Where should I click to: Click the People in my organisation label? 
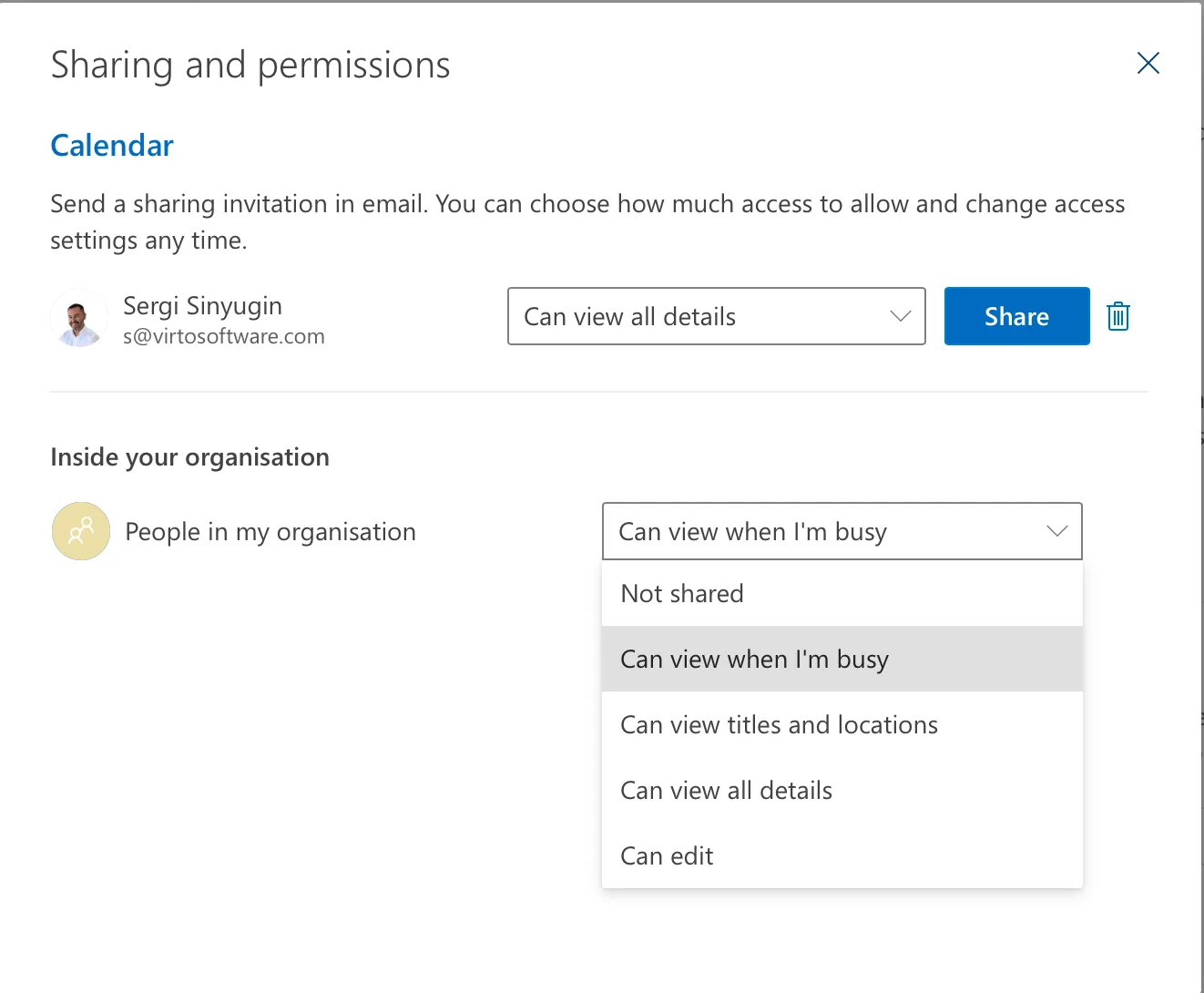pyautogui.click(x=270, y=531)
